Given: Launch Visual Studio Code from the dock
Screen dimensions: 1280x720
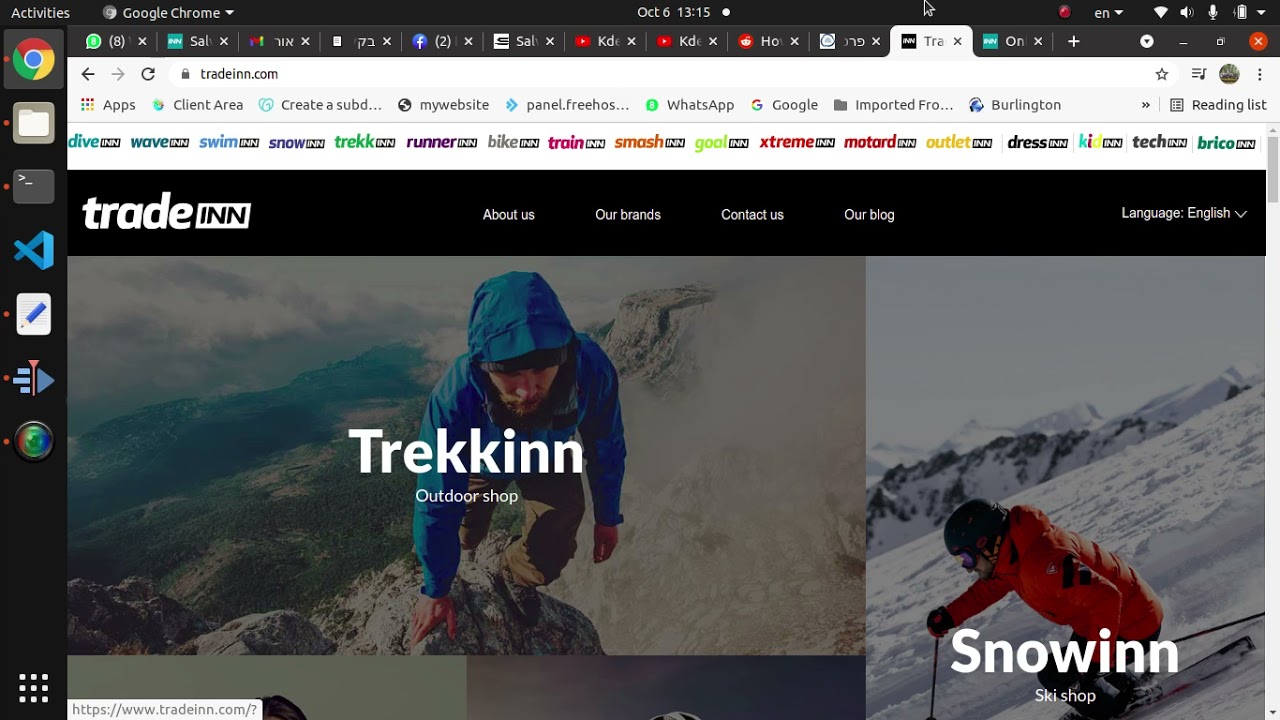Looking at the screenshot, I should click(33, 250).
